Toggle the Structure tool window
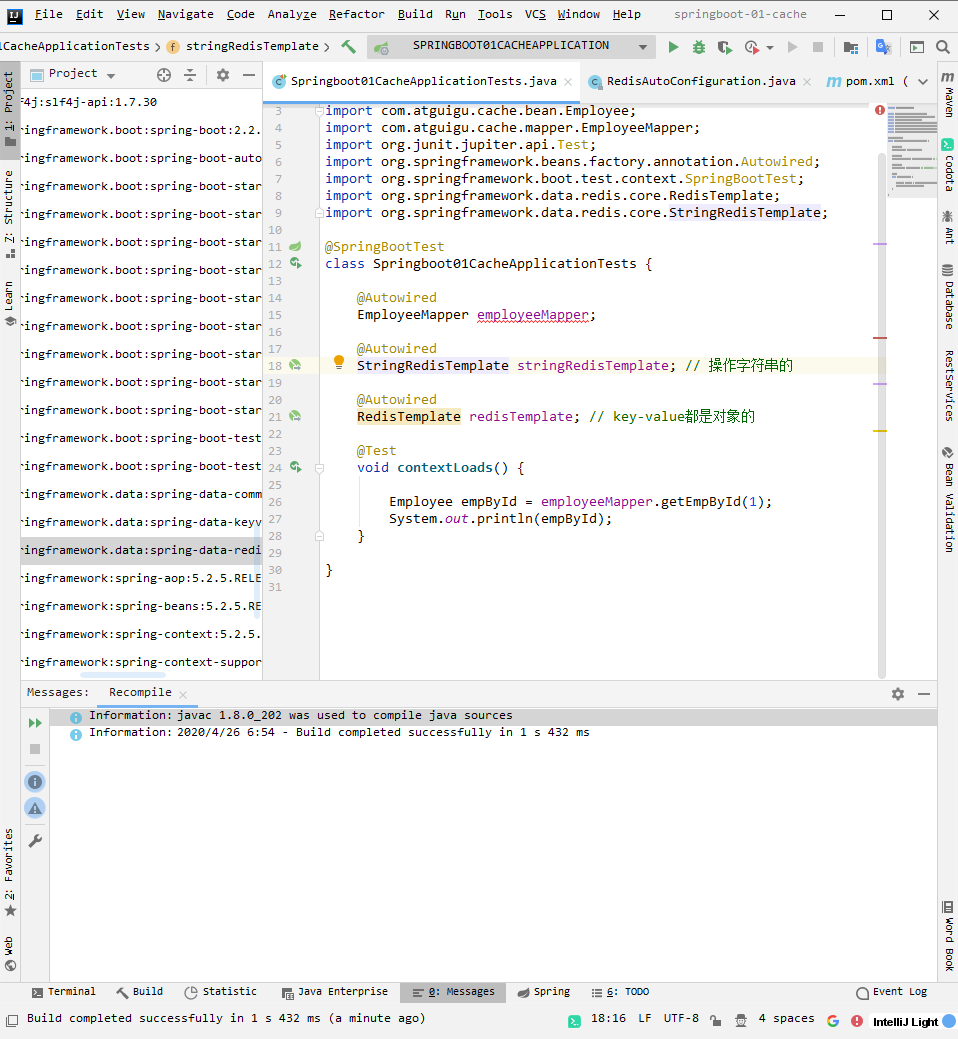958x1039 pixels. (x=9, y=212)
